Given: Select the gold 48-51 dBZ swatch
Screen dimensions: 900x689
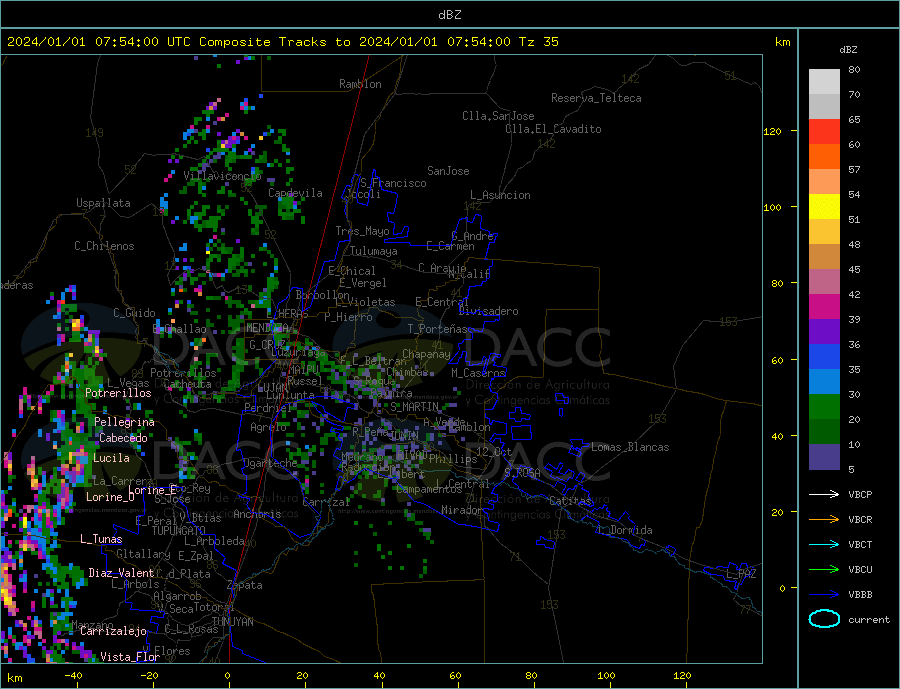Looking at the screenshot, I should point(824,231).
